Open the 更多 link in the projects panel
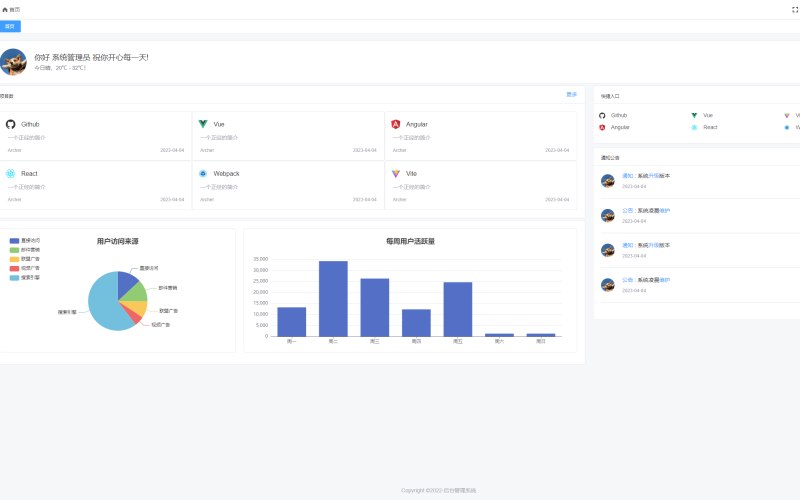 (571, 95)
